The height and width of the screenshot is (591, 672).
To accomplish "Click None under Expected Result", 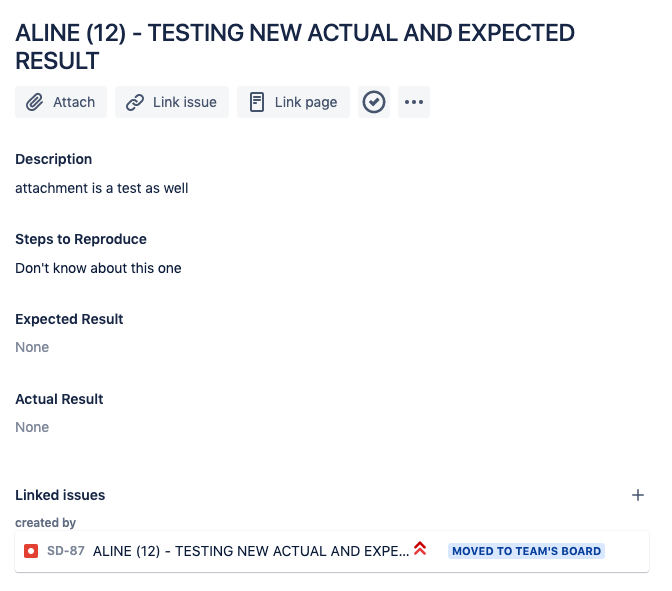I will coord(32,347).
